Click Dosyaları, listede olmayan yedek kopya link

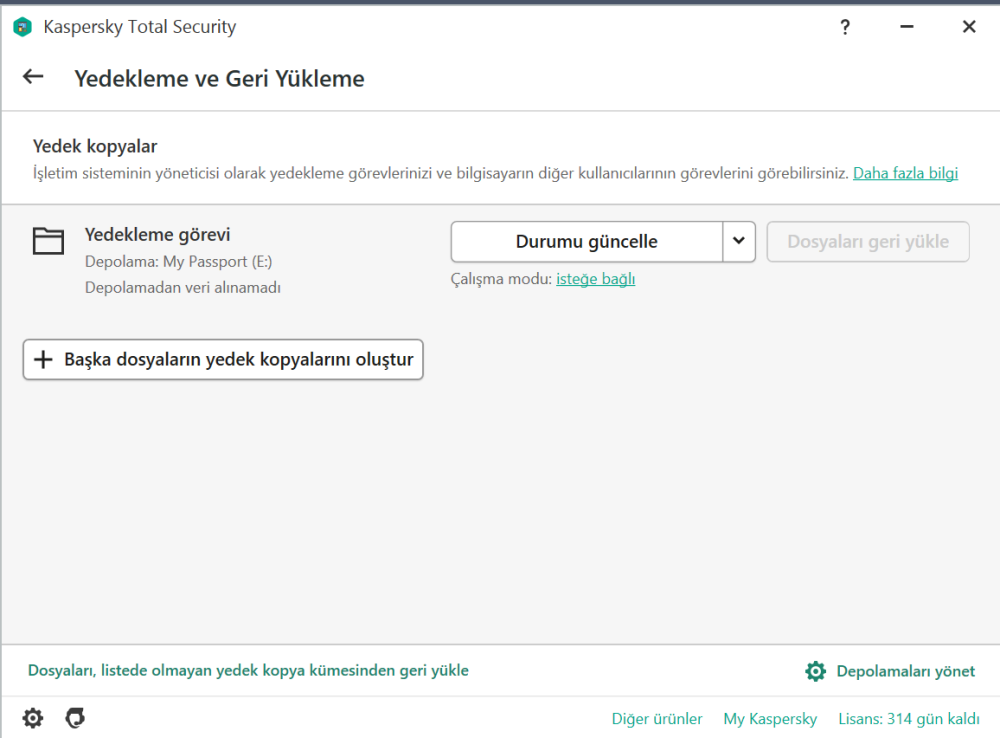pyautogui.click(x=248, y=670)
